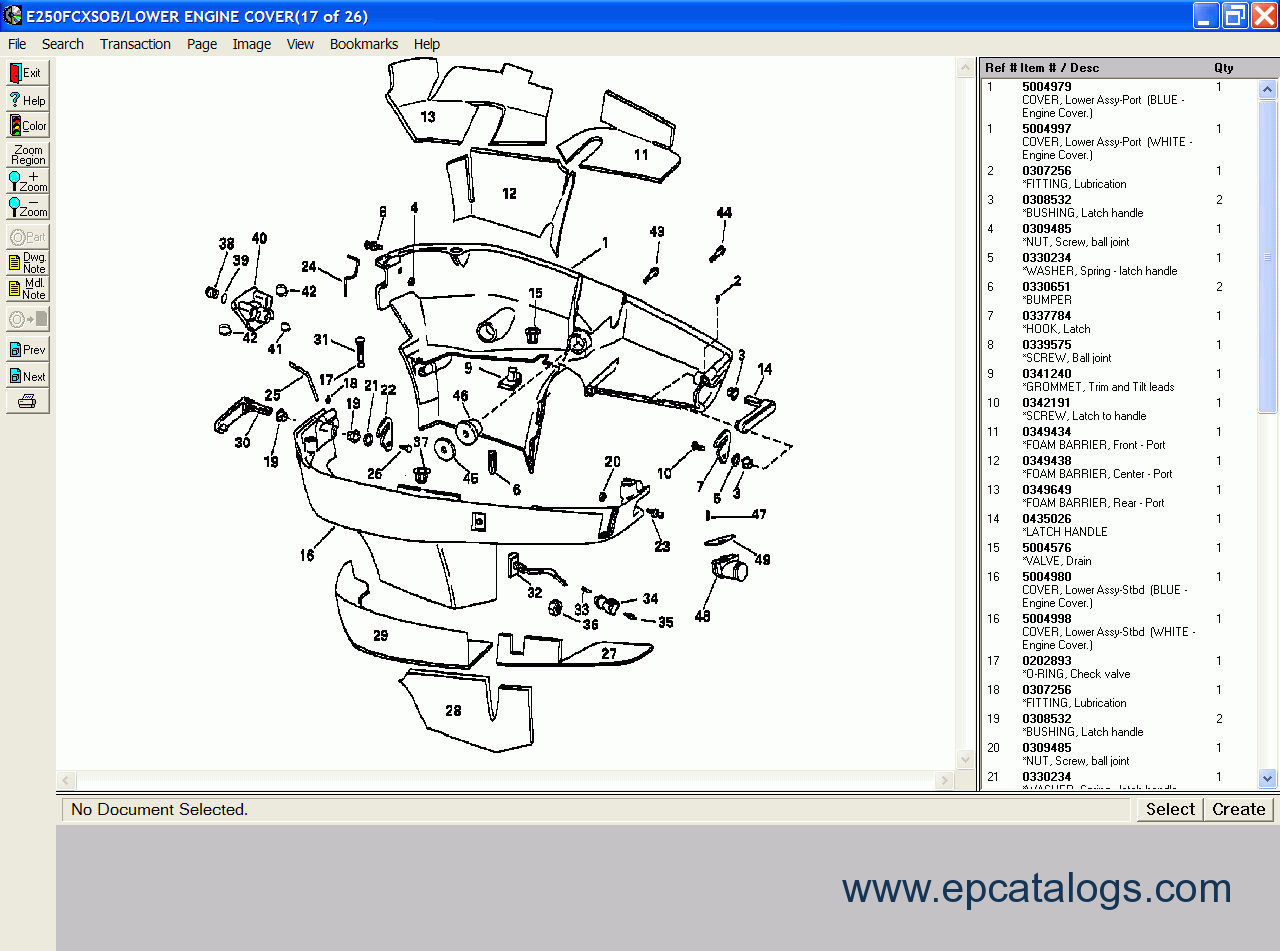Go to next page with Next
The height and width of the screenshot is (951, 1280).
27,376
